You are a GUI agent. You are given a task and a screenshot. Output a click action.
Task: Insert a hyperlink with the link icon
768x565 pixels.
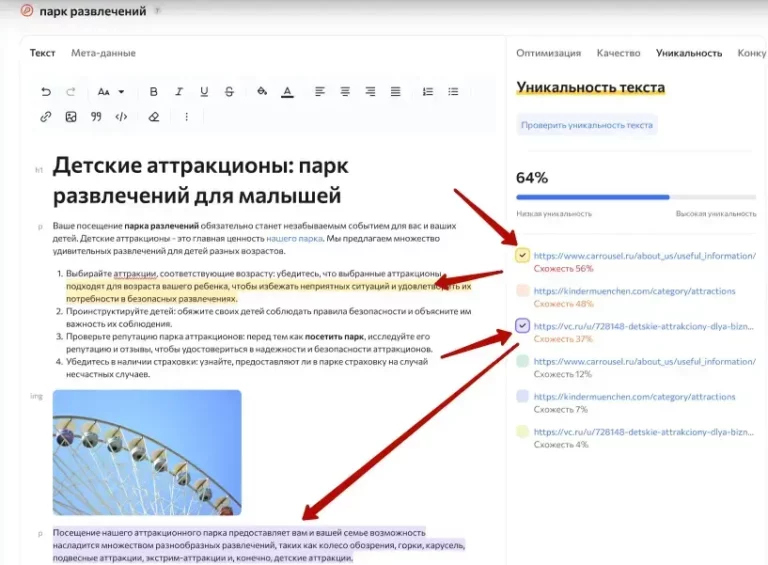click(x=46, y=117)
